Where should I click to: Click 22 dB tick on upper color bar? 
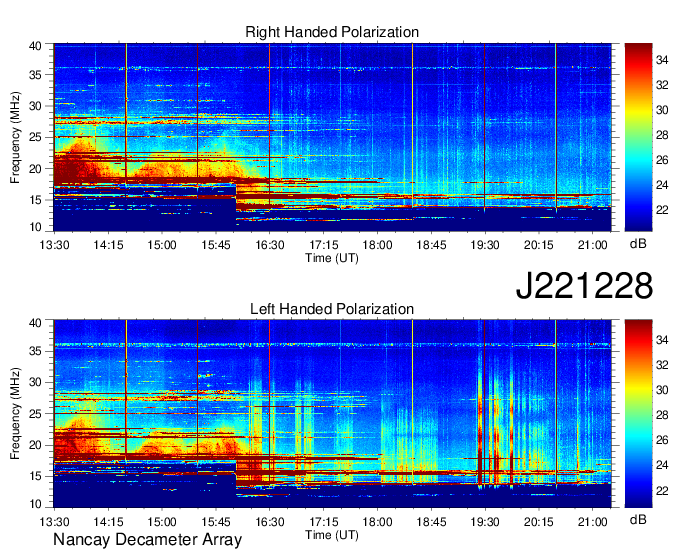coord(662,210)
